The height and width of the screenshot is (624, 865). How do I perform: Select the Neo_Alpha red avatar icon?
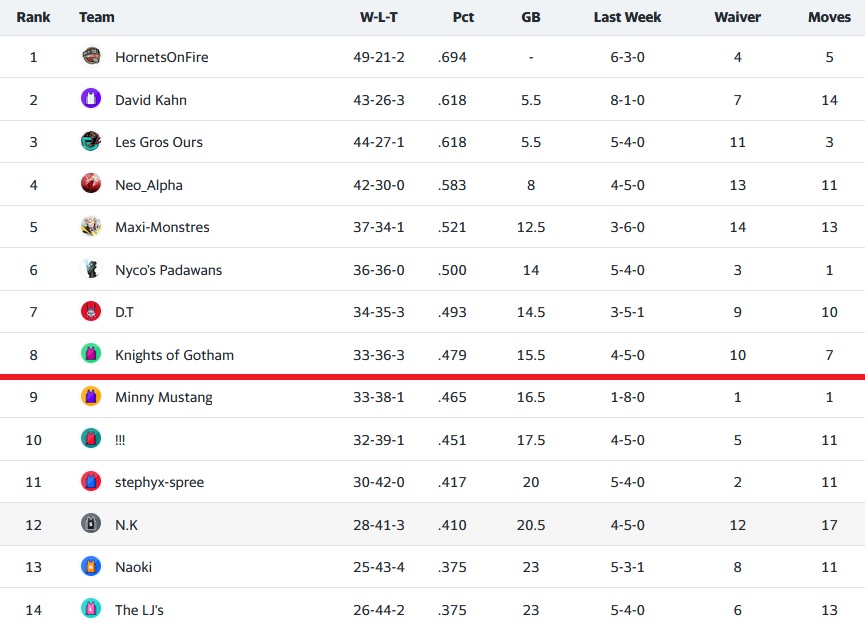(91, 184)
